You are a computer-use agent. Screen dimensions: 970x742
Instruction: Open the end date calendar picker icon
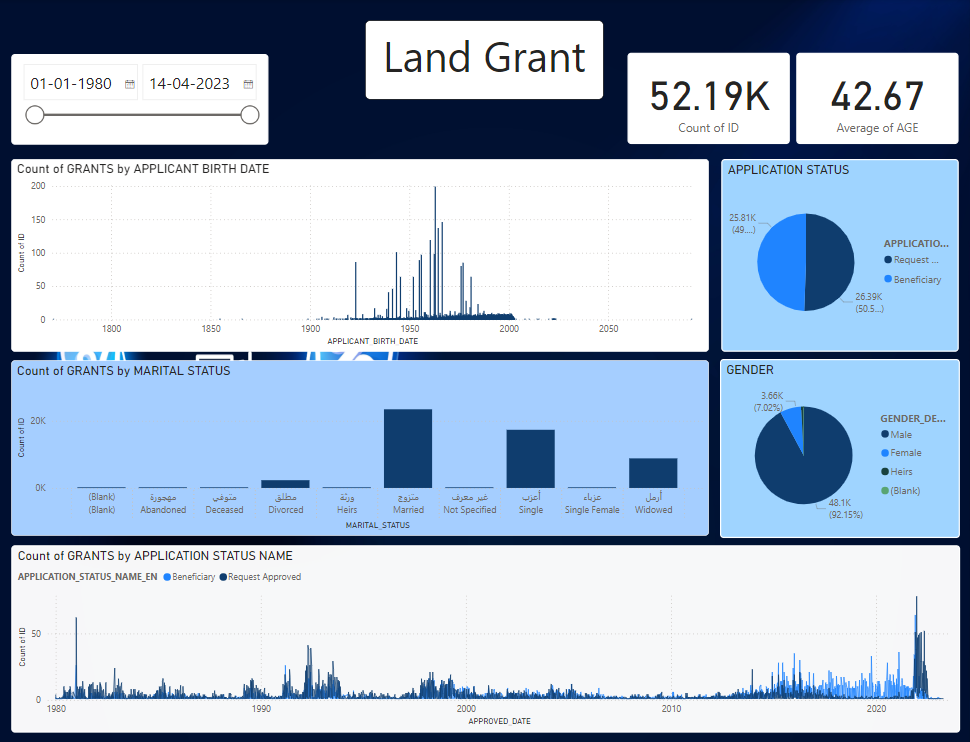tap(249, 85)
